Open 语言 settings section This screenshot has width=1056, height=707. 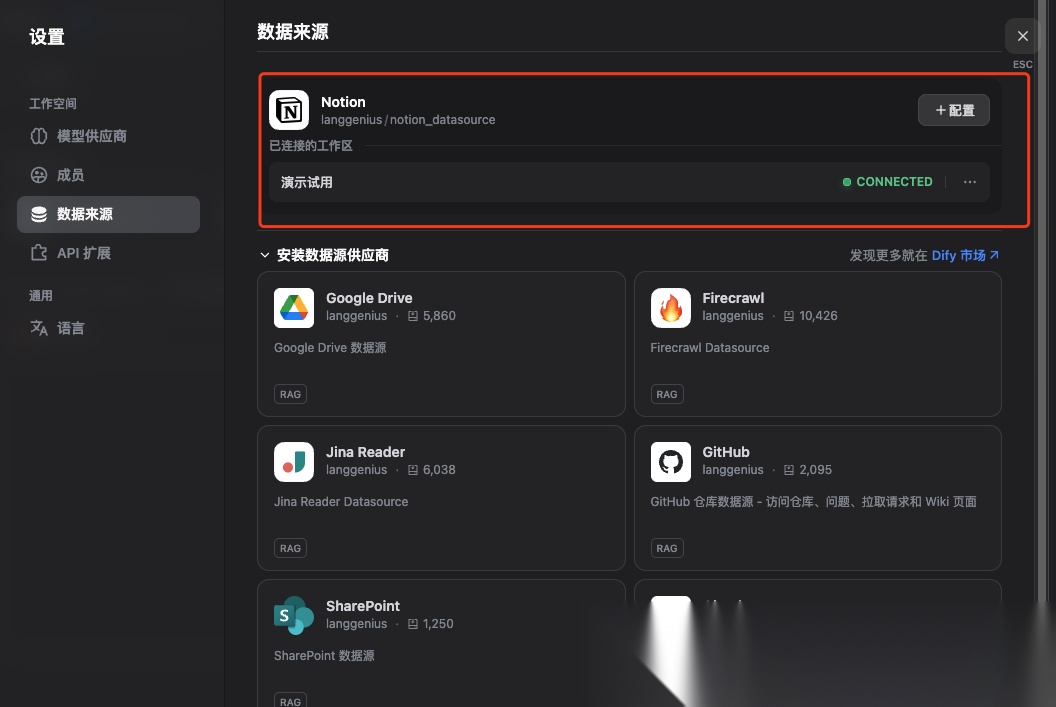[108, 328]
